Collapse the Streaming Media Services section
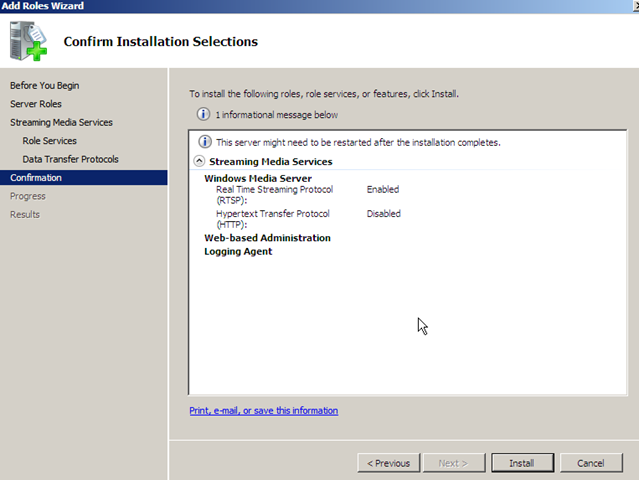639x480 pixels. click(x=199, y=161)
